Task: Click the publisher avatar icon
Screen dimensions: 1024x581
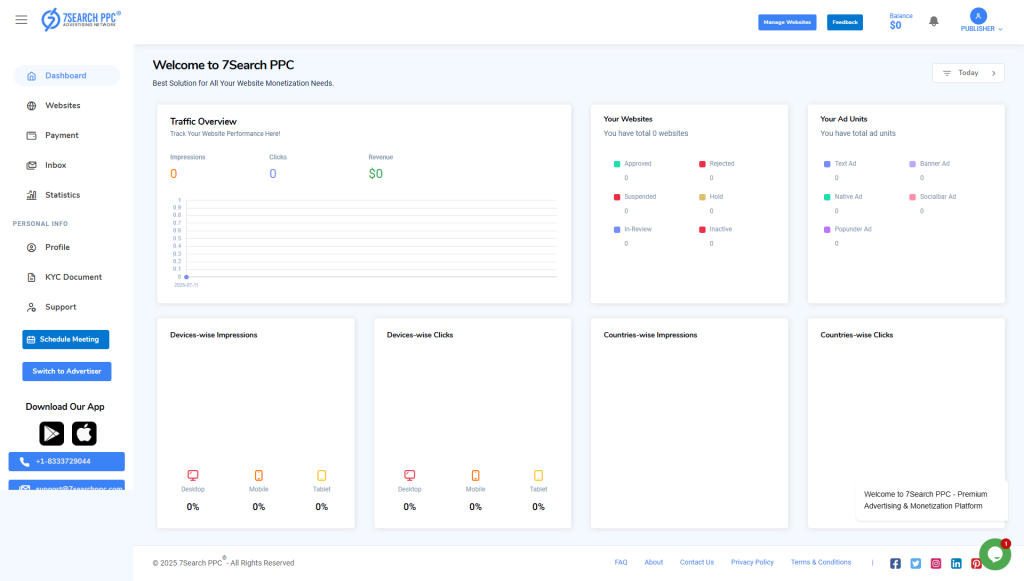Action: (978, 16)
